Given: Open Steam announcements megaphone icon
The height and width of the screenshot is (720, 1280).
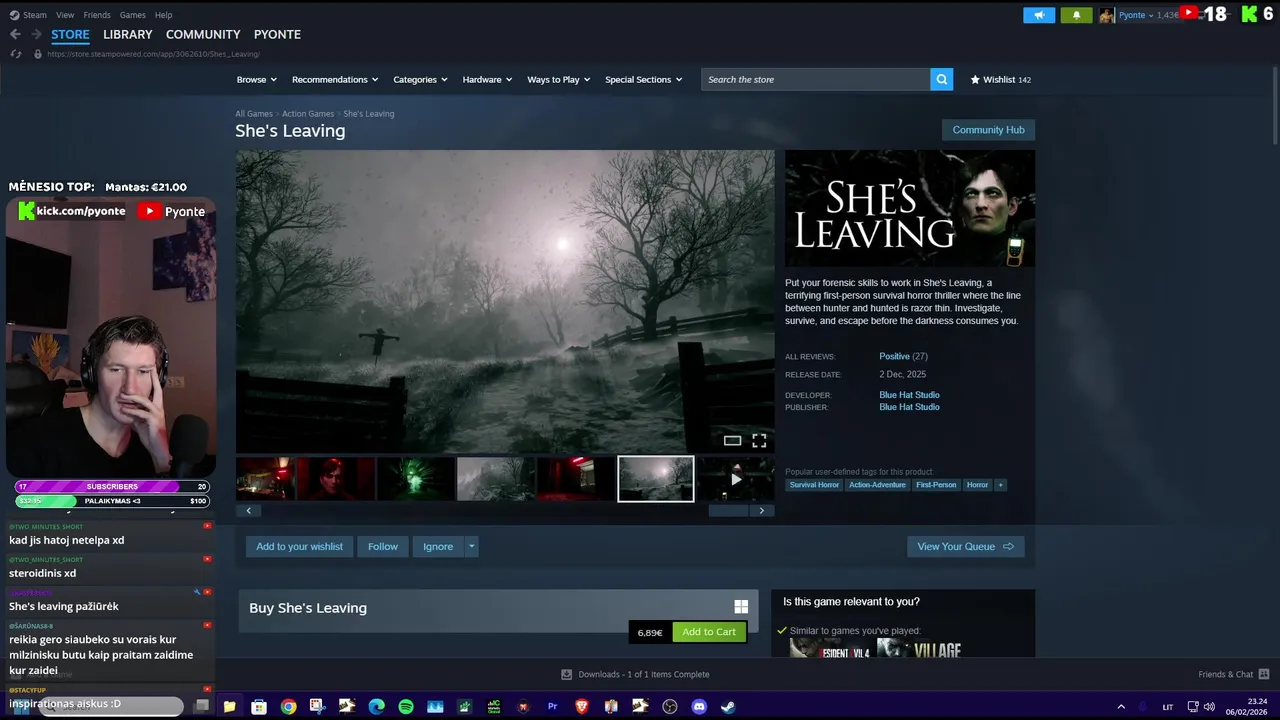Looking at the screenshot, I should pyautogui.click(x=1039, y=15).
